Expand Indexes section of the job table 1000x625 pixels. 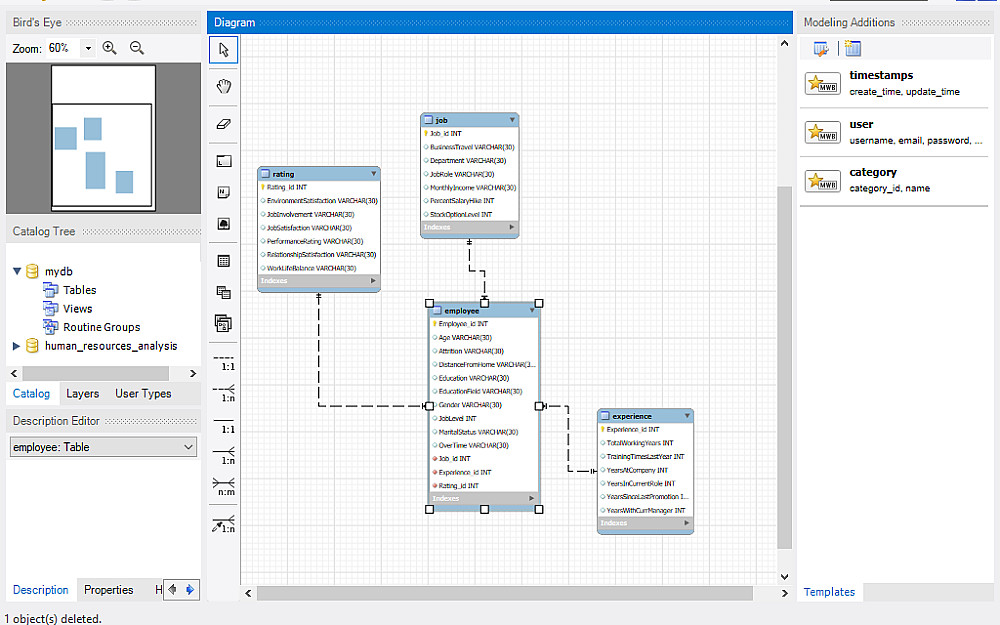(x=513, y=228)
